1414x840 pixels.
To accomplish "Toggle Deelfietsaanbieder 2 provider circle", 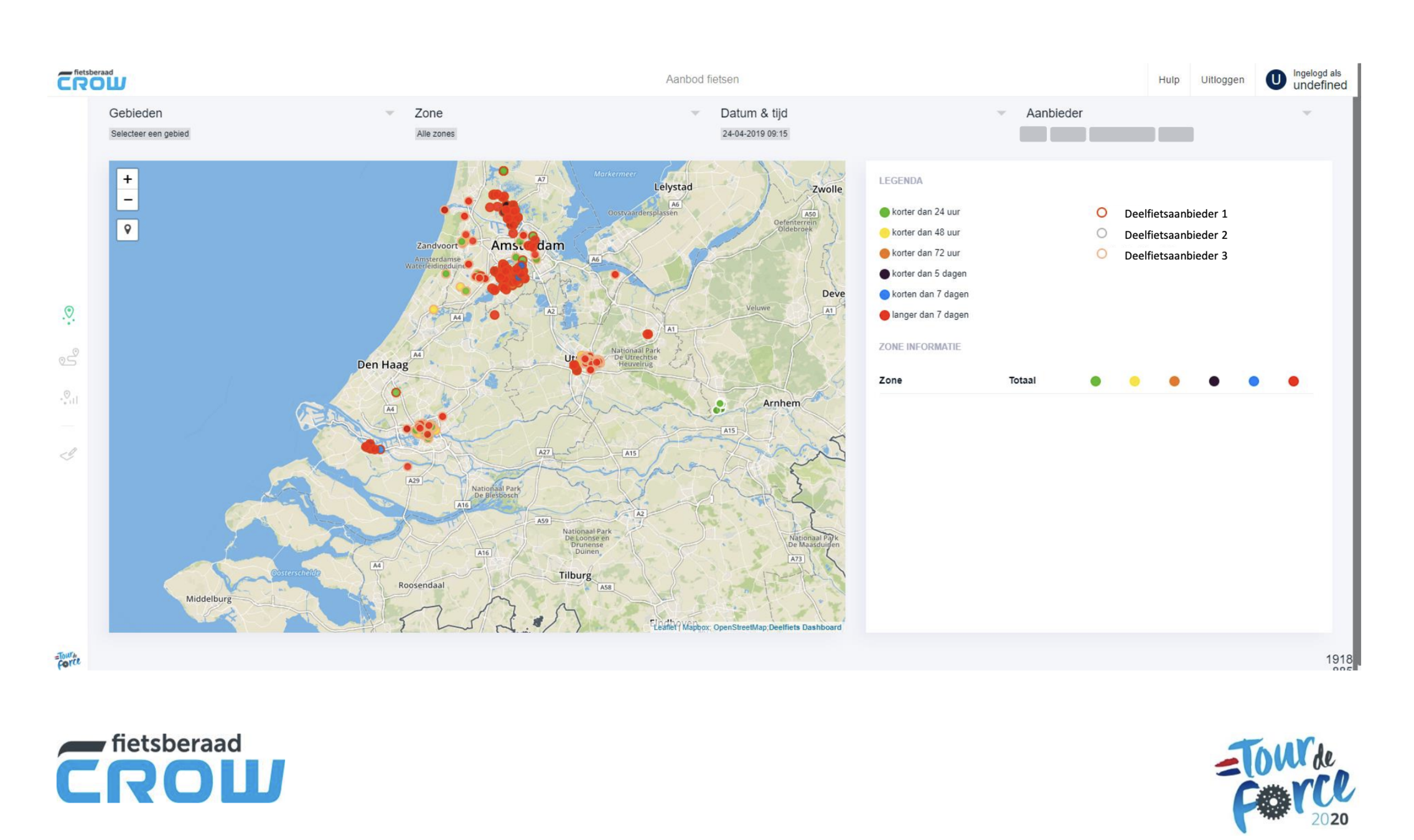I will click(1101, 233).
